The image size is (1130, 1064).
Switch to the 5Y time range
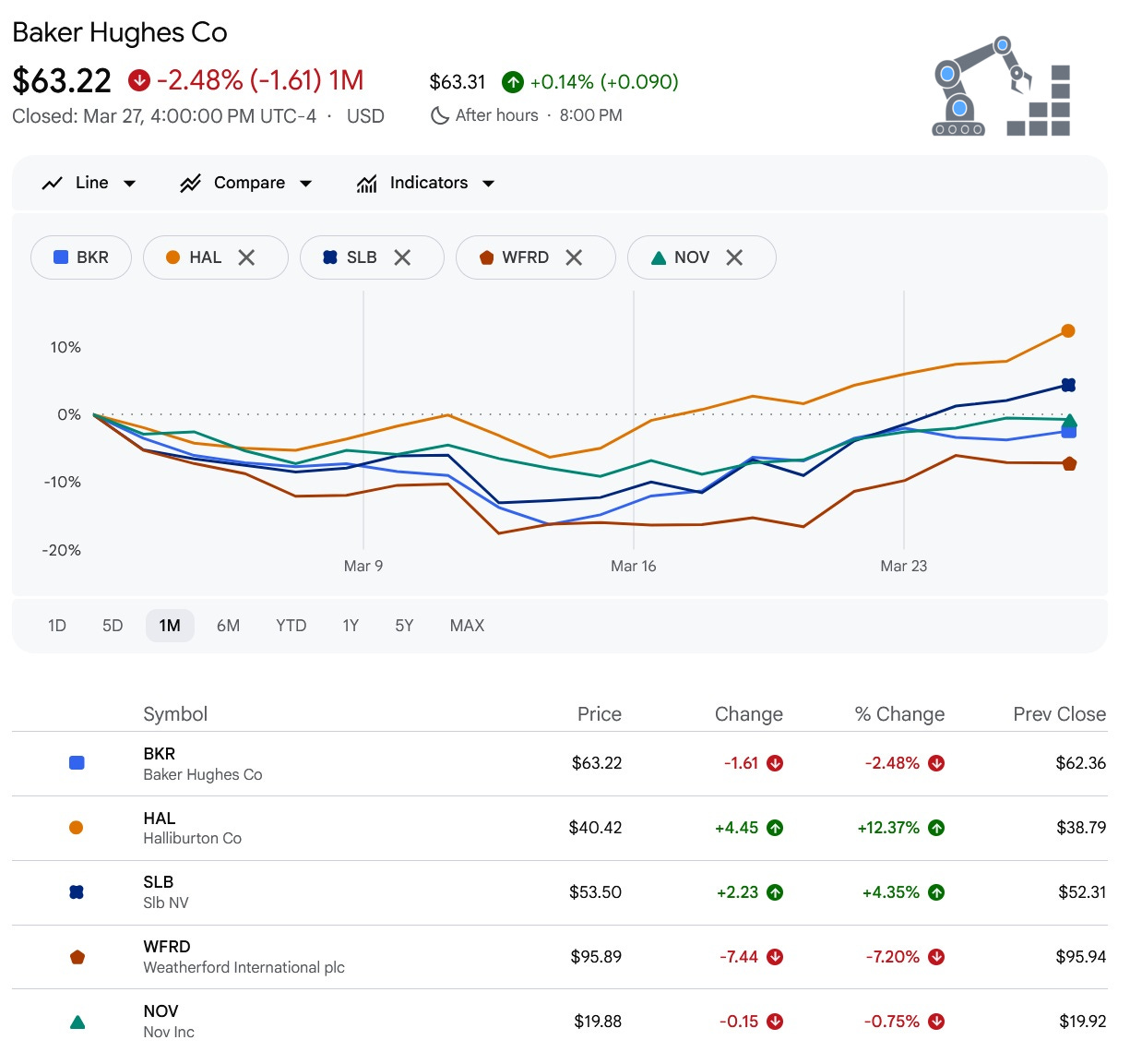click(x=404, y=626)
